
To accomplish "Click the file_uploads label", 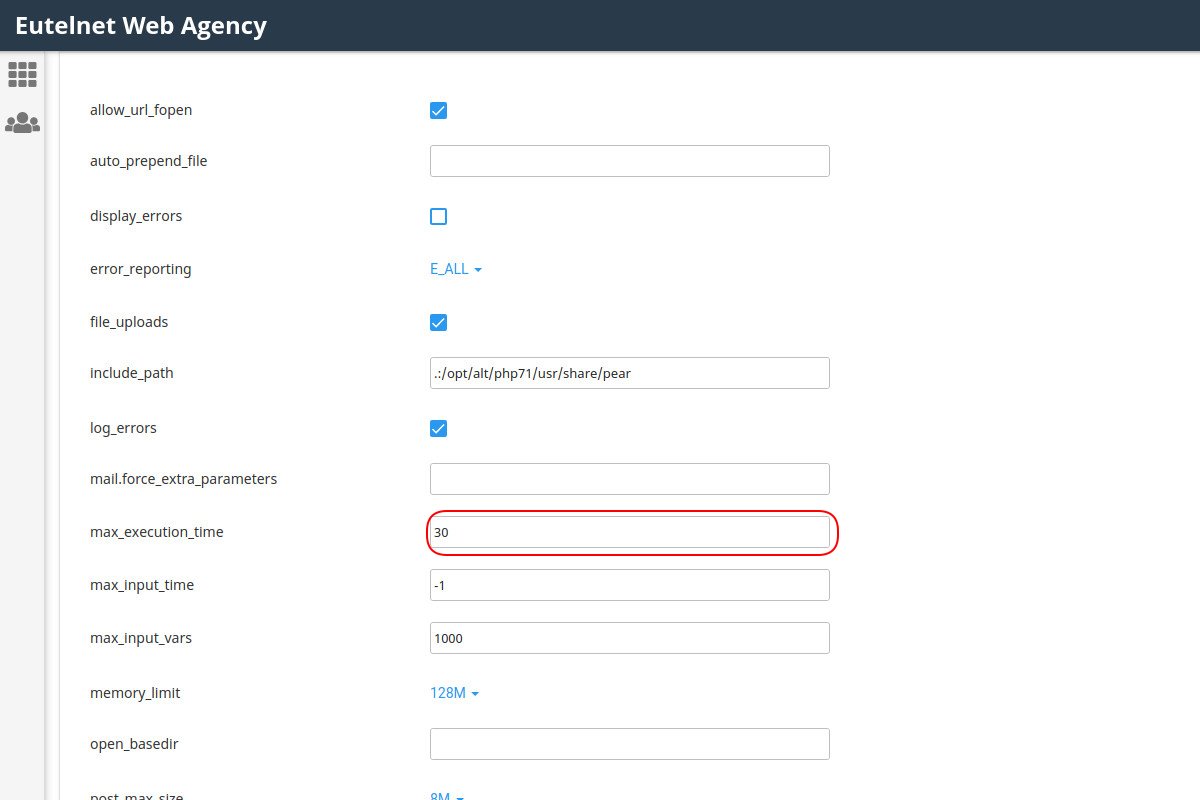I will point(129,322).
